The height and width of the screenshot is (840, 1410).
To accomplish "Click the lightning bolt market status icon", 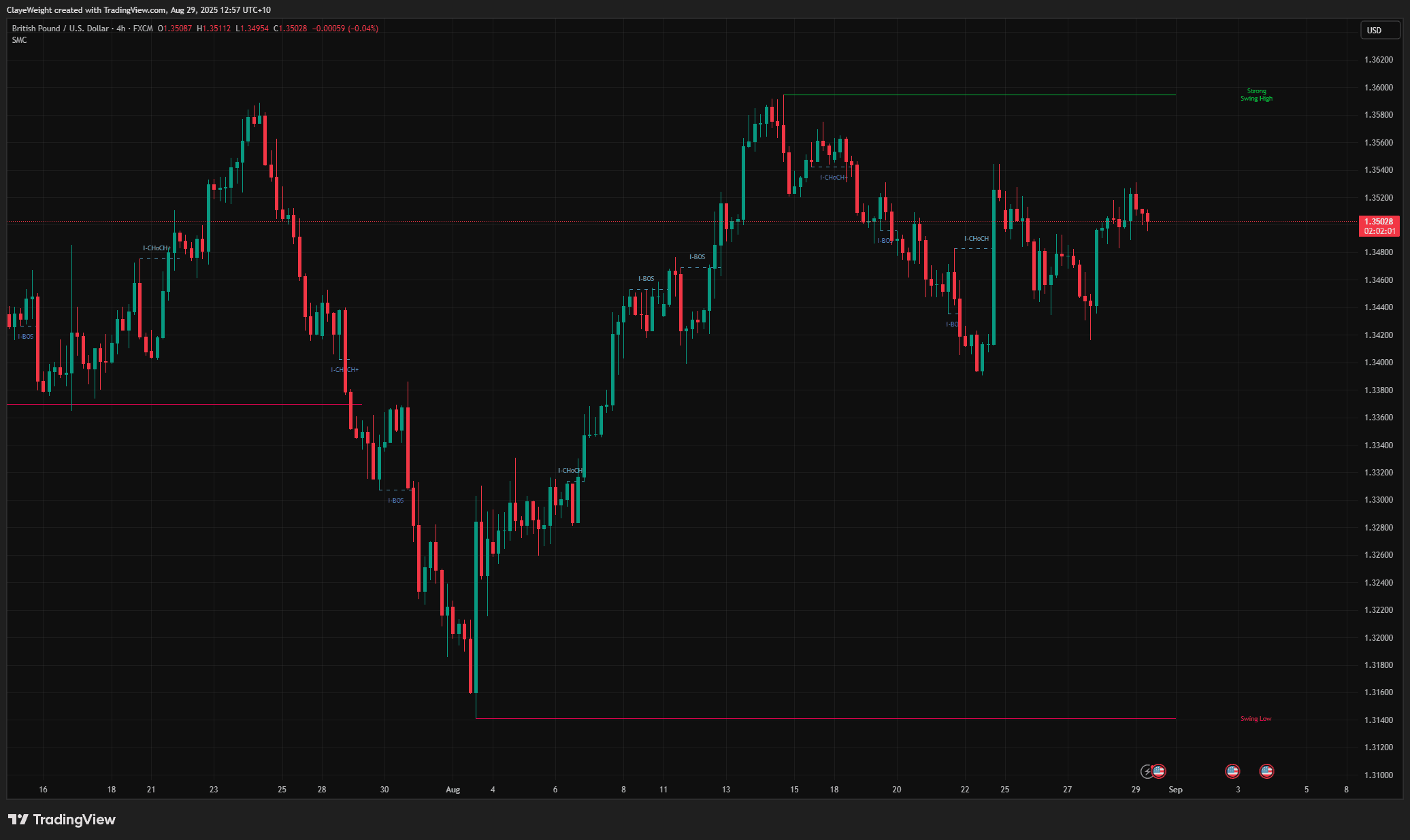I will [1147, 771].
